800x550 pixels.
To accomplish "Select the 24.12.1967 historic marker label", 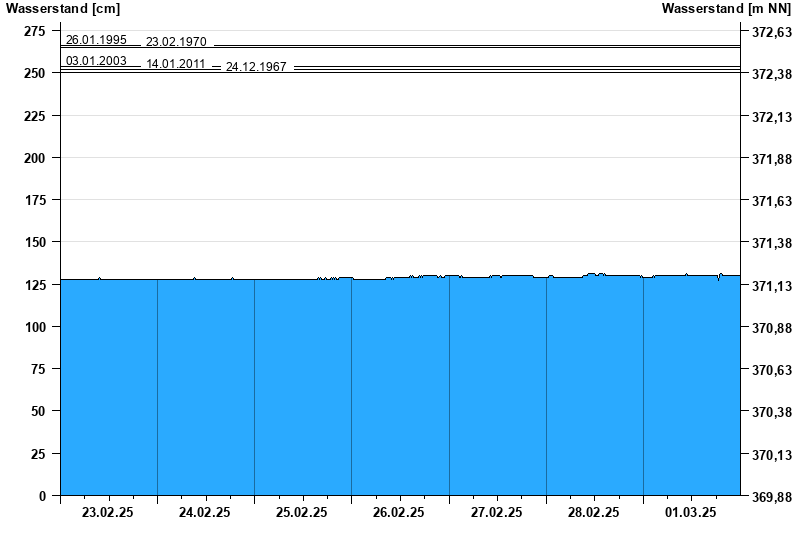I will (256, 67).
